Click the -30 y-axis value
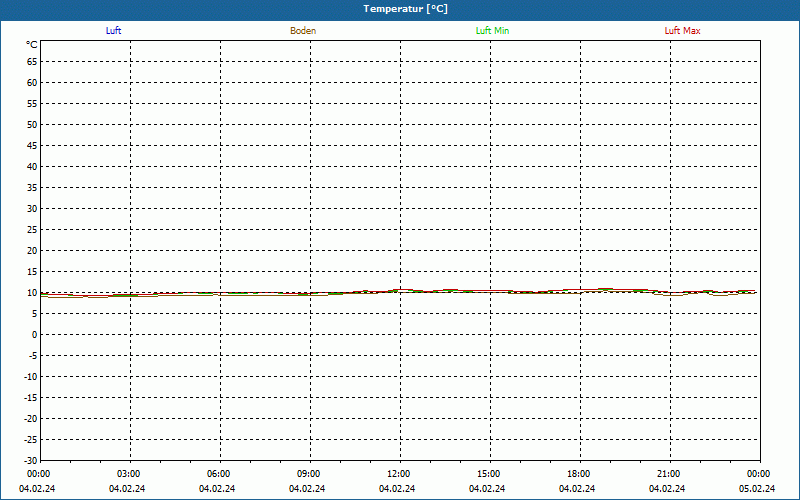Screen dimensions: 800x500 pos(31,461)
